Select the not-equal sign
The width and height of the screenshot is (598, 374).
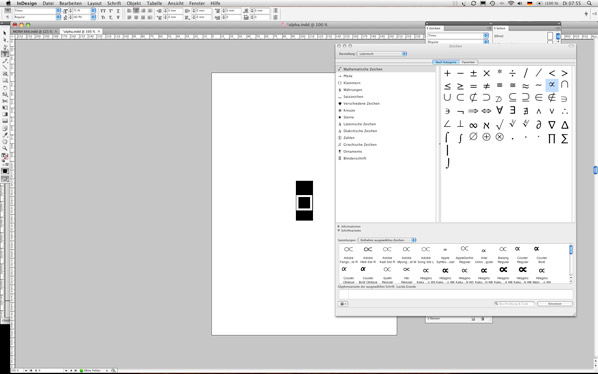(x=486, y=86)
